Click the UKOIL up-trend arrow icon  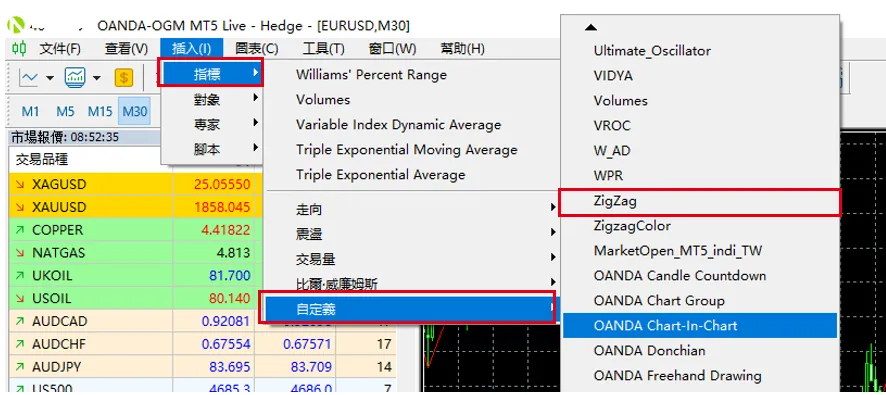(21, 276)
